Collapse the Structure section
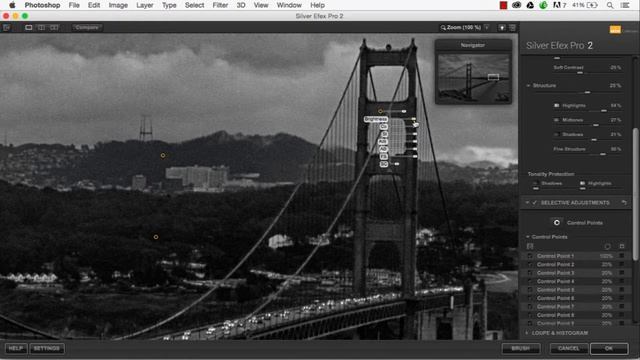 tap(528, 85)
